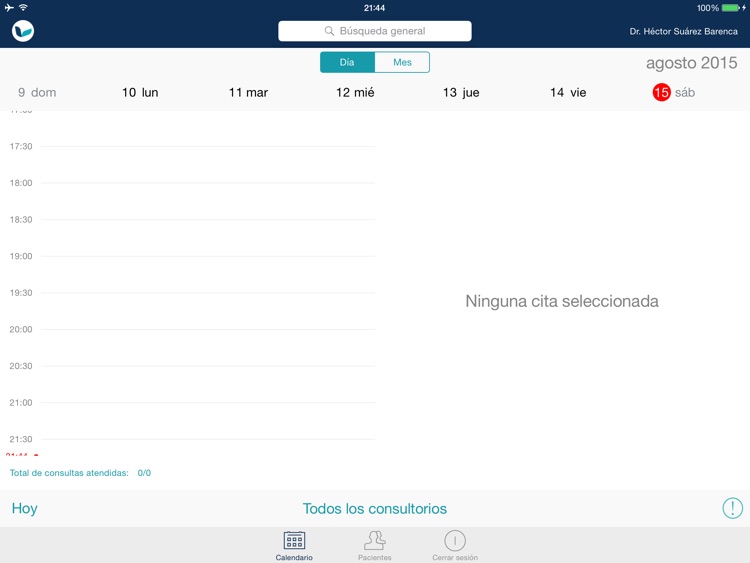Tap the 19:30 time slot

click(x=192, y=293)
